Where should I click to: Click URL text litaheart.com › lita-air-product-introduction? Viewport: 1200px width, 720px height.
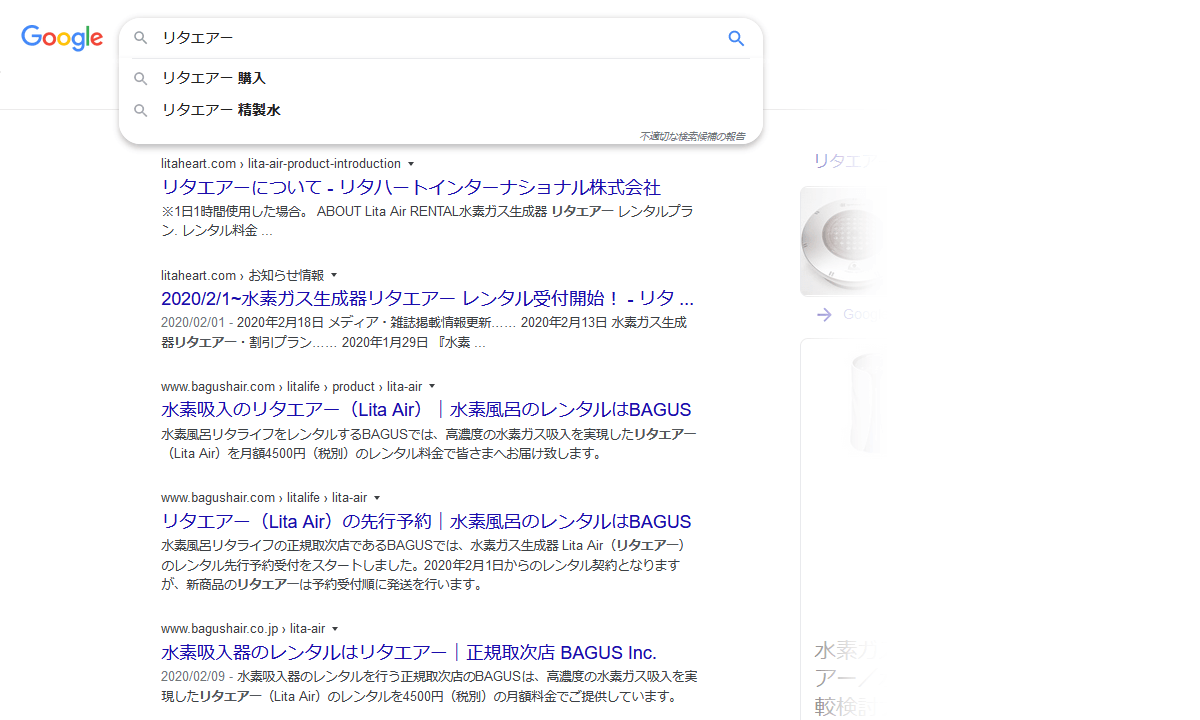coord(281,163)
